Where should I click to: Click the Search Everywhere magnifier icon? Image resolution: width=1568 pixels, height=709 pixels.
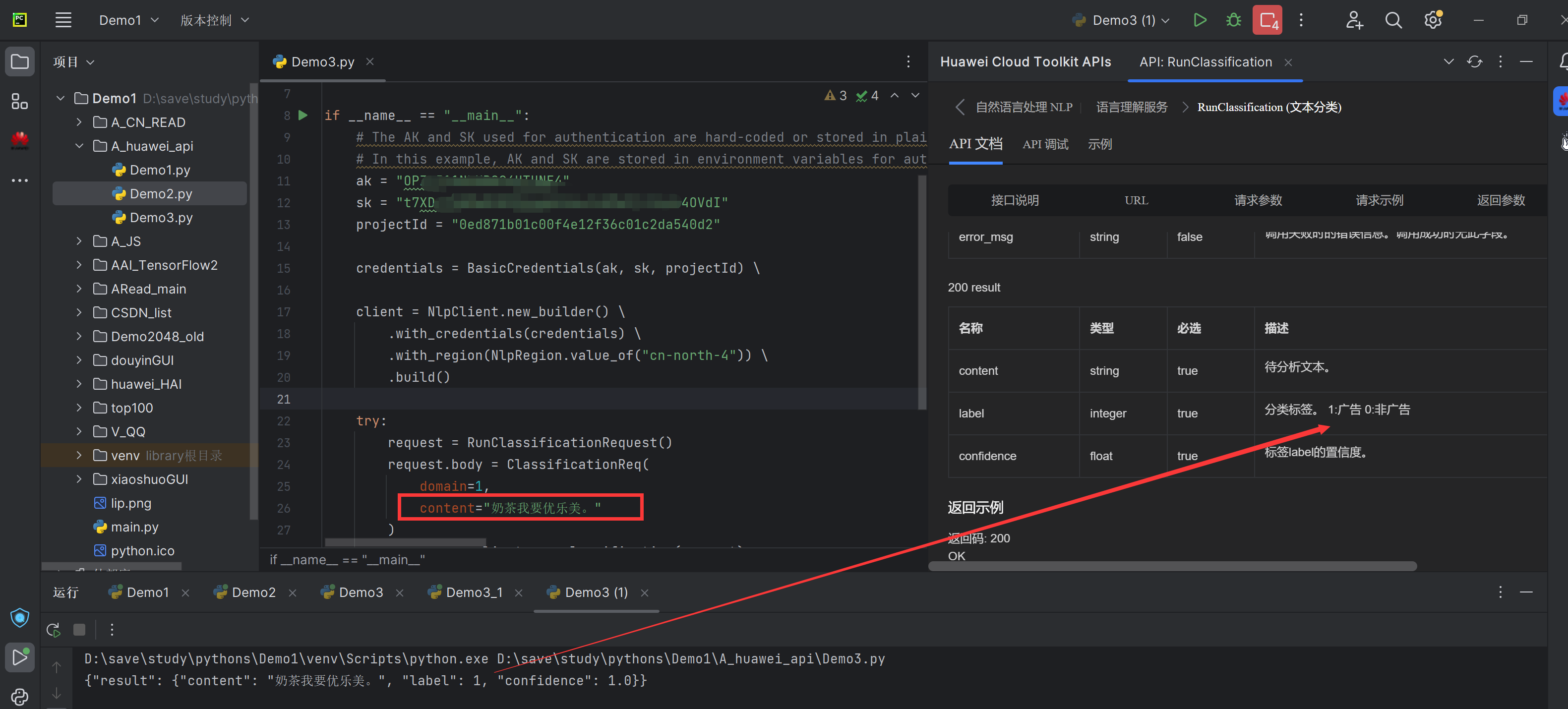click(x=1393, y=20)
